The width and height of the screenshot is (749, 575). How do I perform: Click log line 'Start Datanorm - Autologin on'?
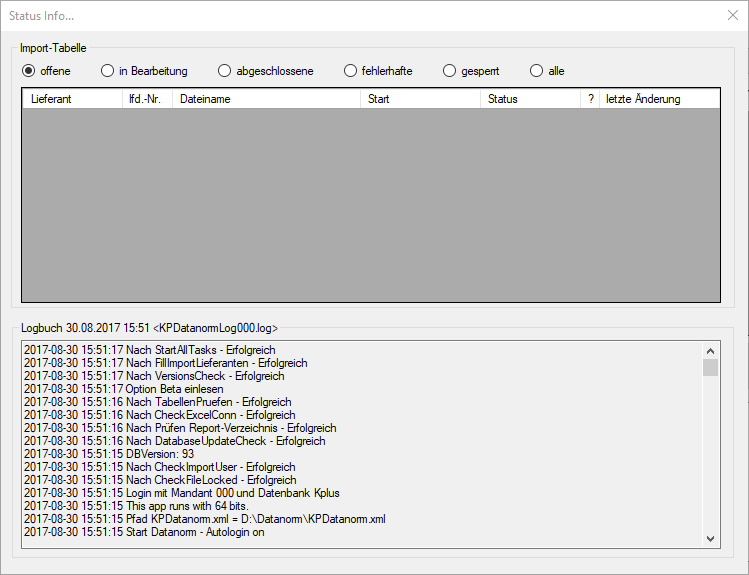(x=144, y=532)
